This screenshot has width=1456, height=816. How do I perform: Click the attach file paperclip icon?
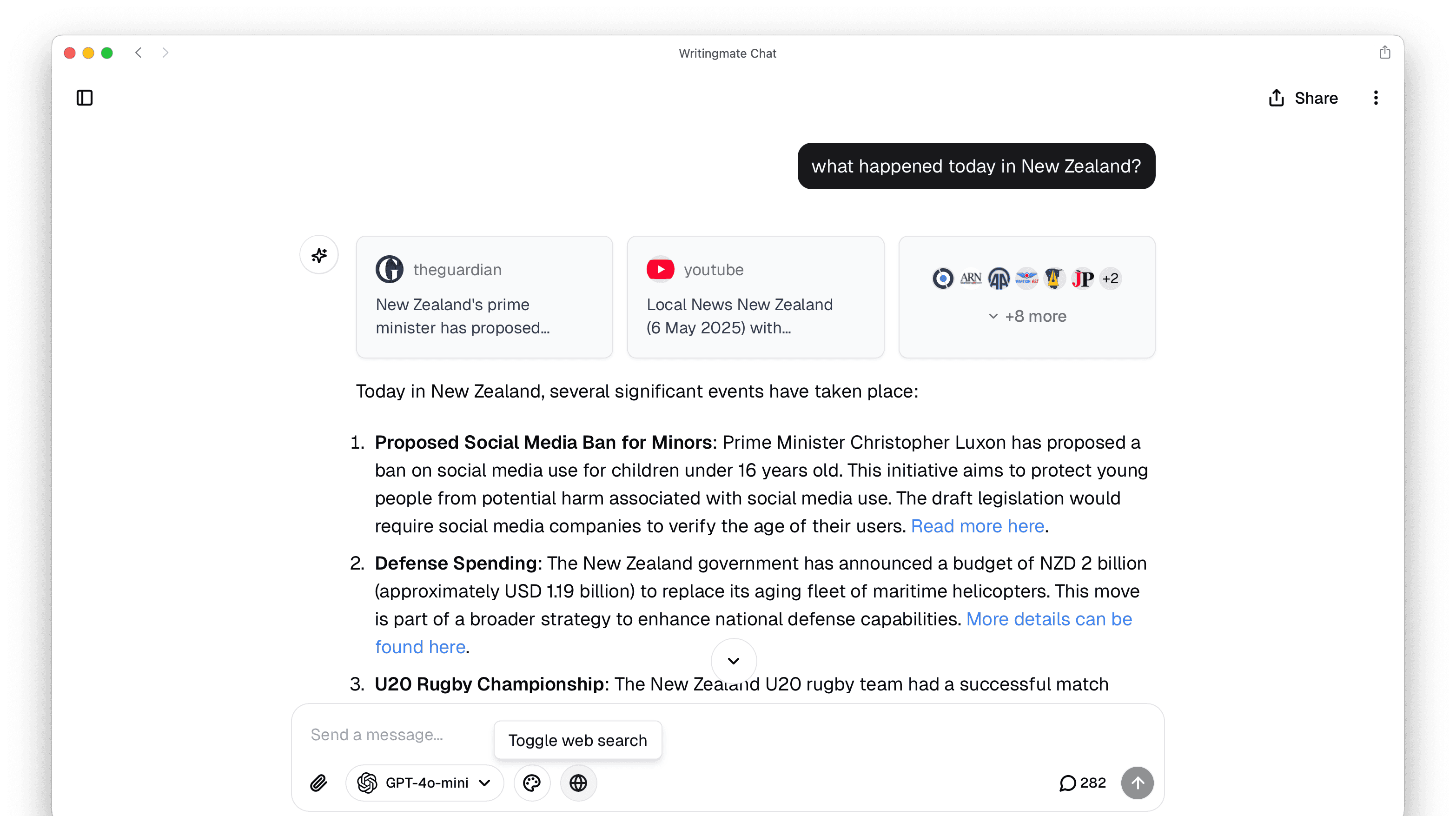pos(318,783)
